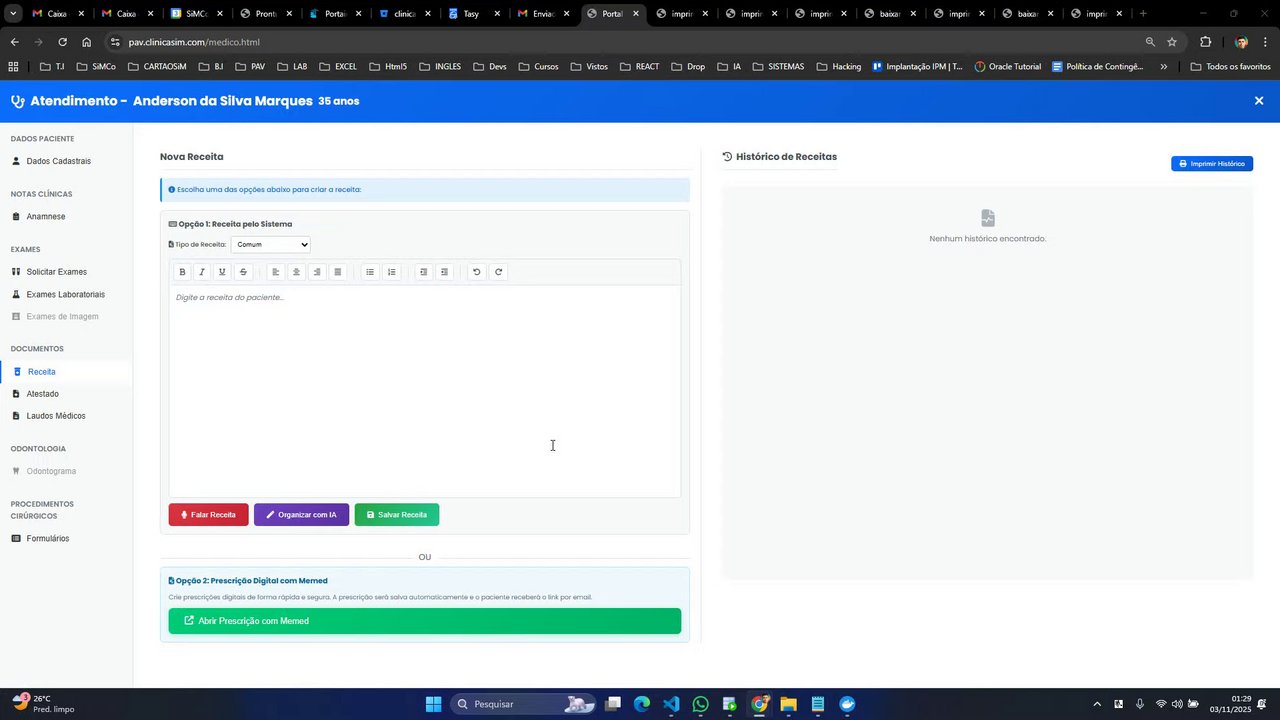
Task: Switch to the SiMCo browser tab
Action: pos(196,14)
